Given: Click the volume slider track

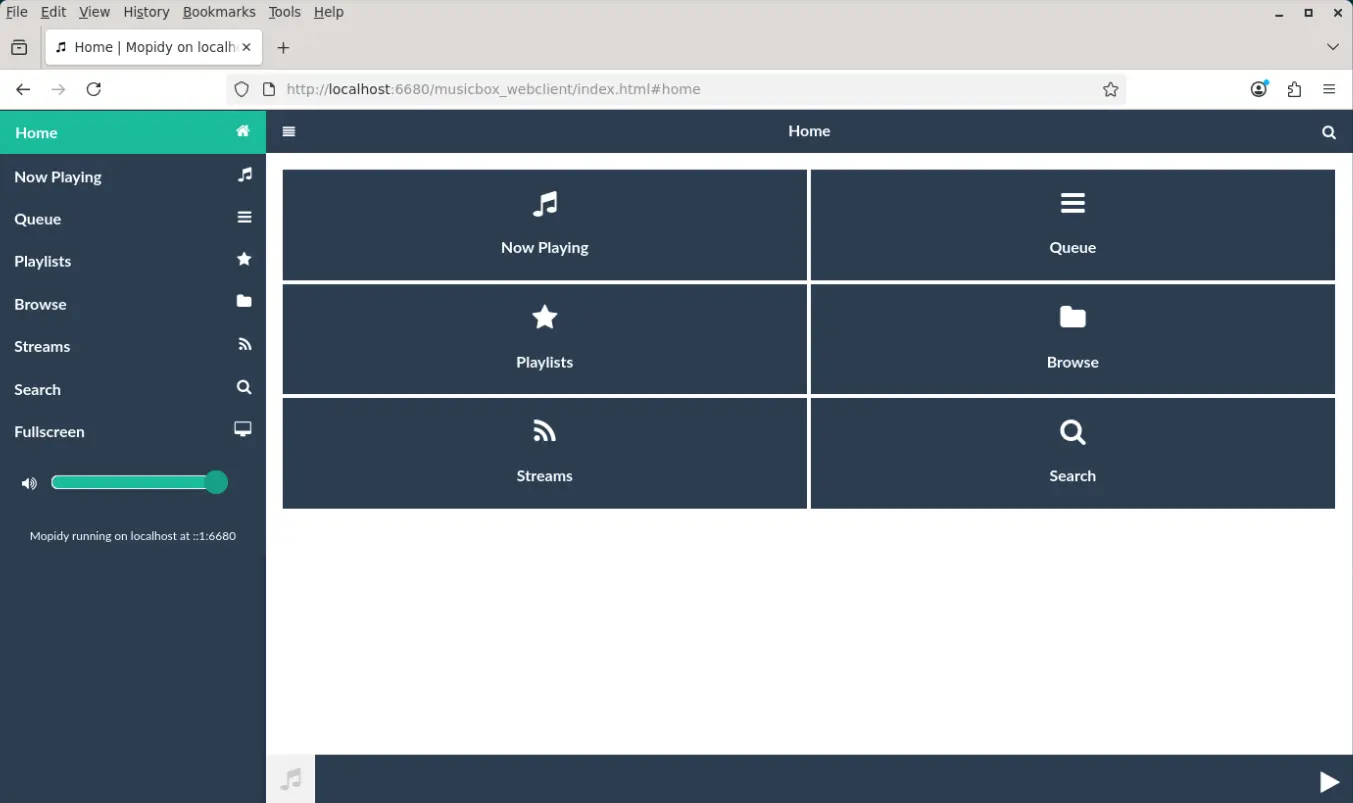Looking at the screenshot, I should pos(130,483).
